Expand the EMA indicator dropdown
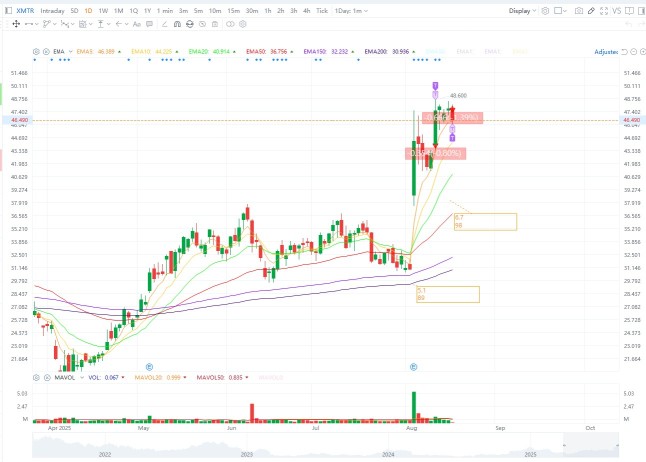The image size is (646, 462). click(x=70, y=52)
